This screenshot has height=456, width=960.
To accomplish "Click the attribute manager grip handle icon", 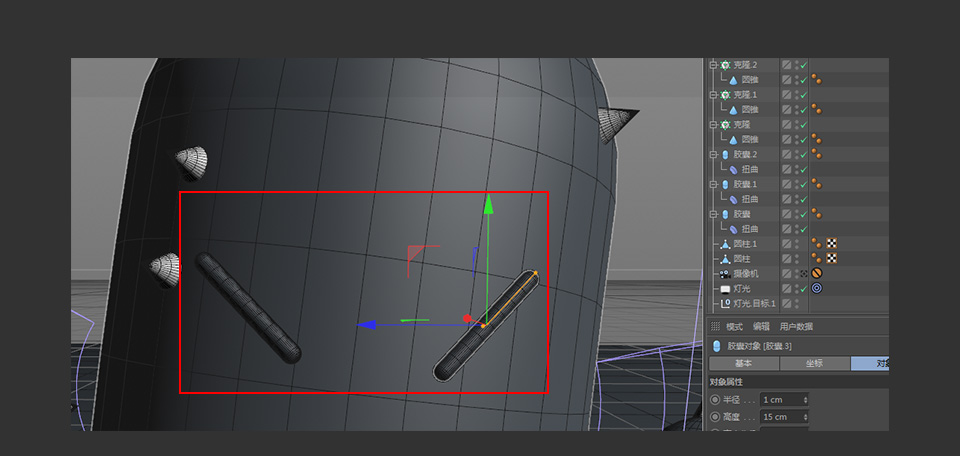I will [715, 327].
